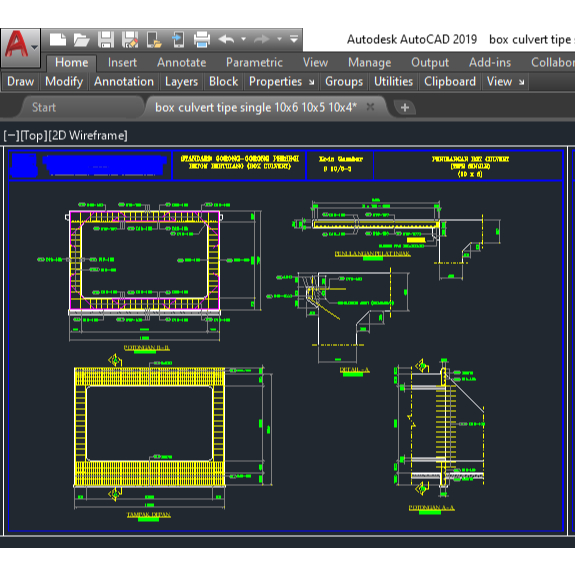
Task: Expand the Annotation panel
Action: [124, 81]
